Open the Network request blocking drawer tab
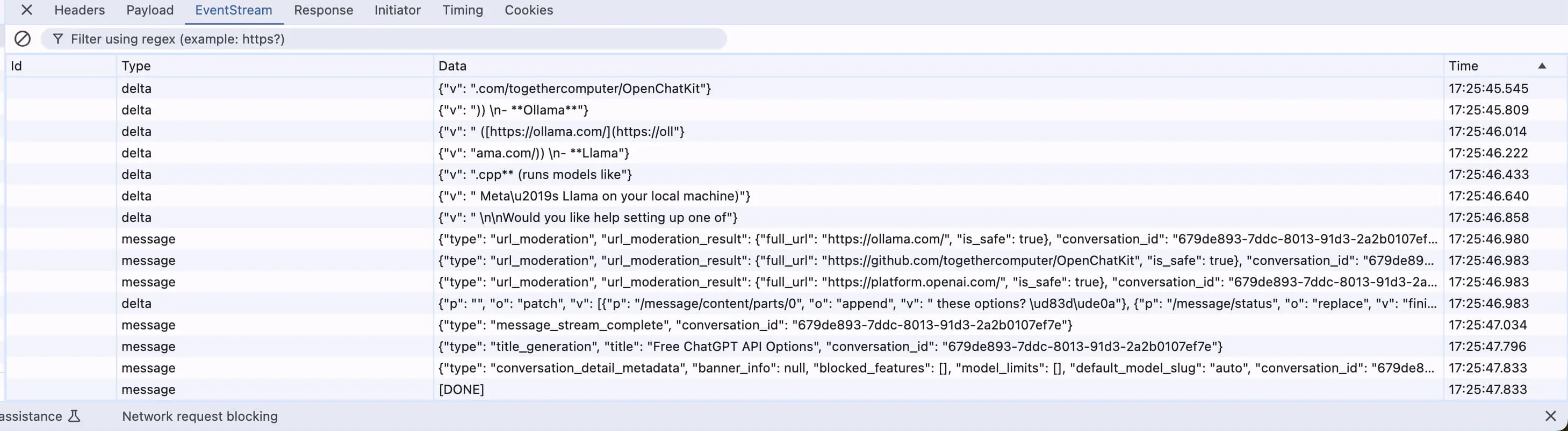Image resolution: width=1568 pixels, height=431 pixels. [x=200, y=416]
